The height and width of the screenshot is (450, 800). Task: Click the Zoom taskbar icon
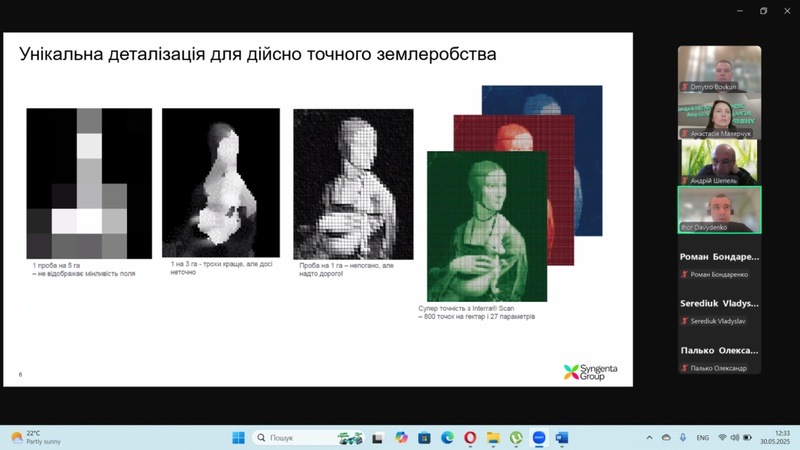pos(539,438)
